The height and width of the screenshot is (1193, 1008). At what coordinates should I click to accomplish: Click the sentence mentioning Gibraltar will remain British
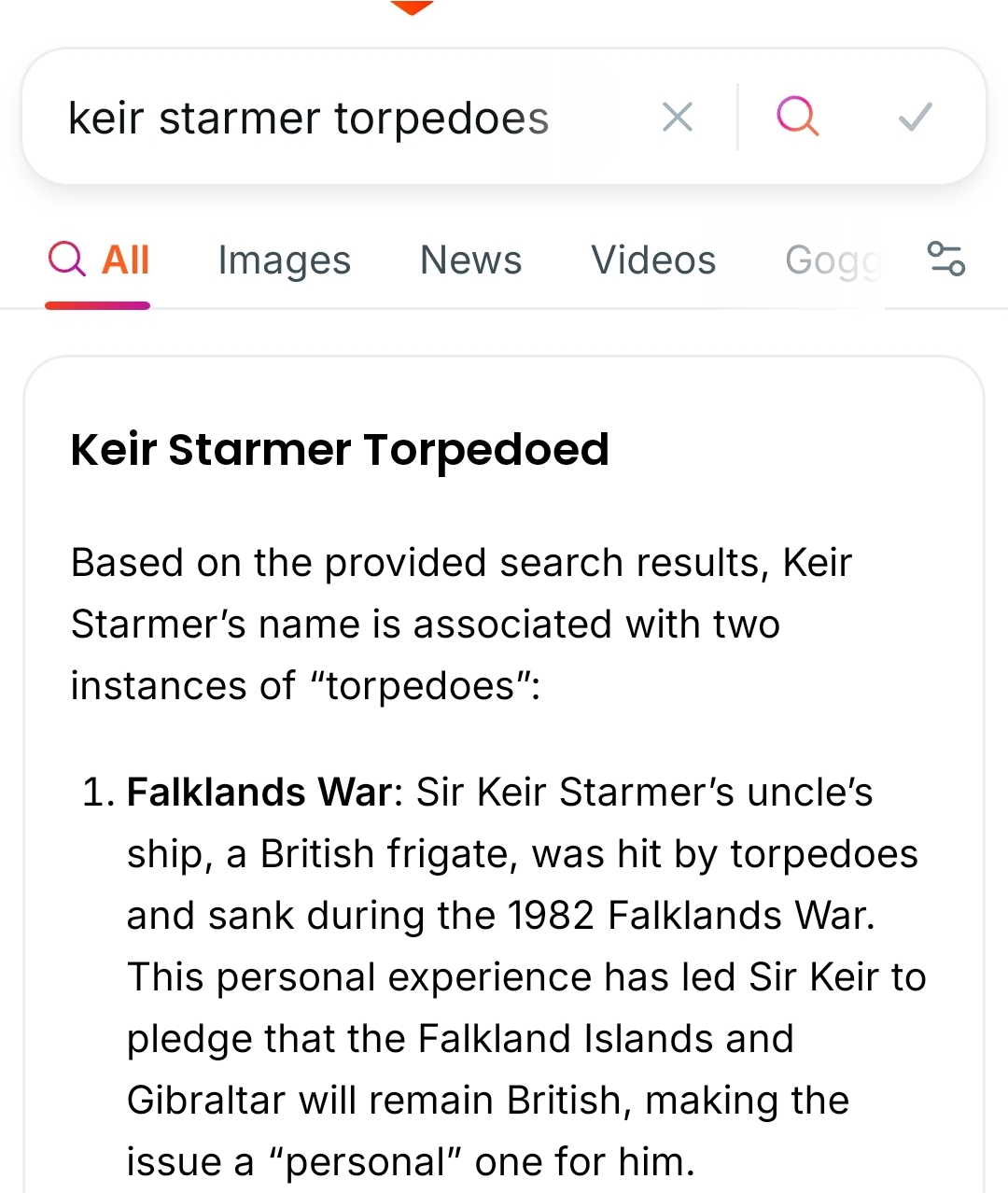487,1101
